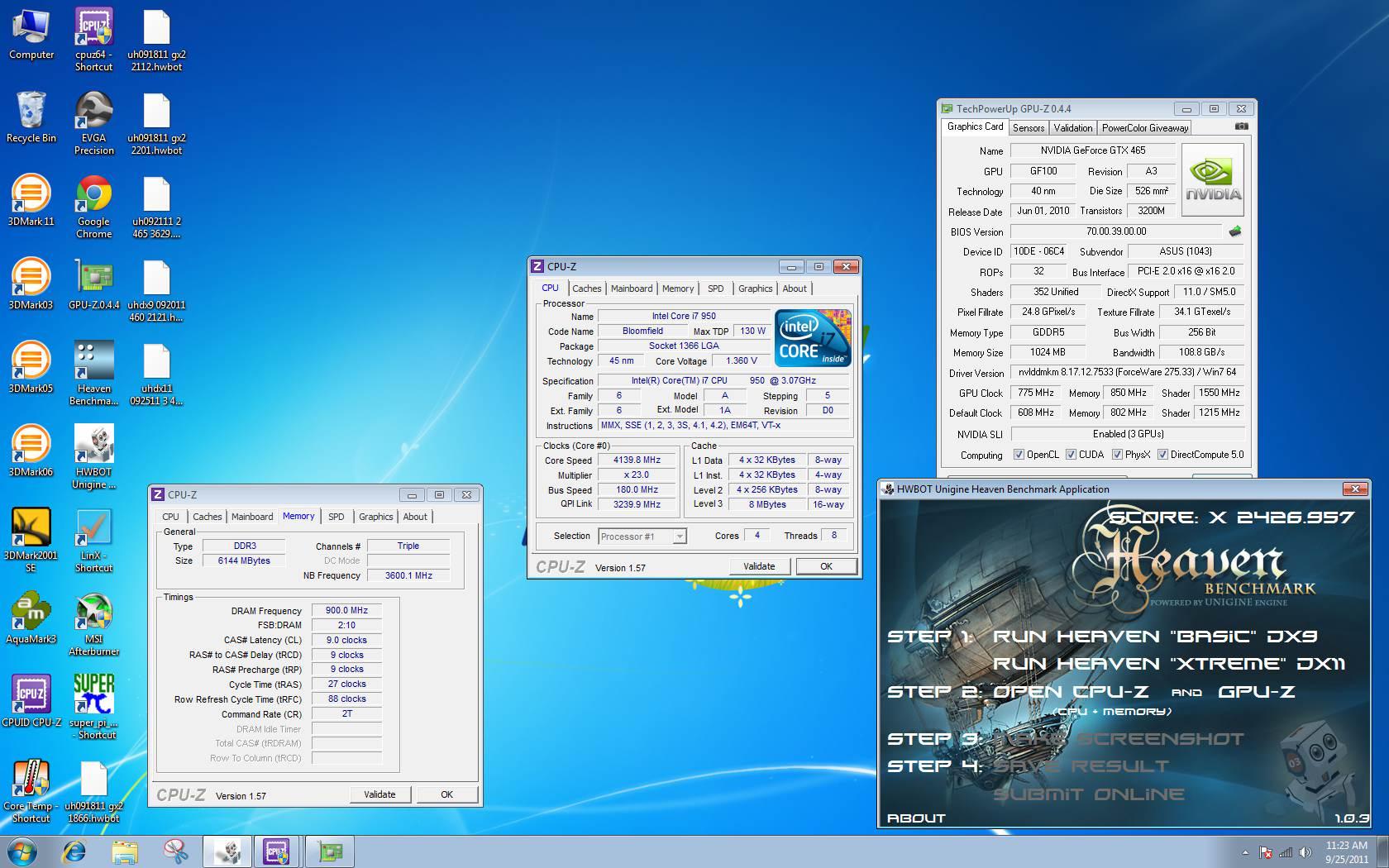Toggle the PhysX checkbox in GPU-Z
The width and height of the screenshot is (1389, 868).
pyautogui.click(x=1117, y=455)
